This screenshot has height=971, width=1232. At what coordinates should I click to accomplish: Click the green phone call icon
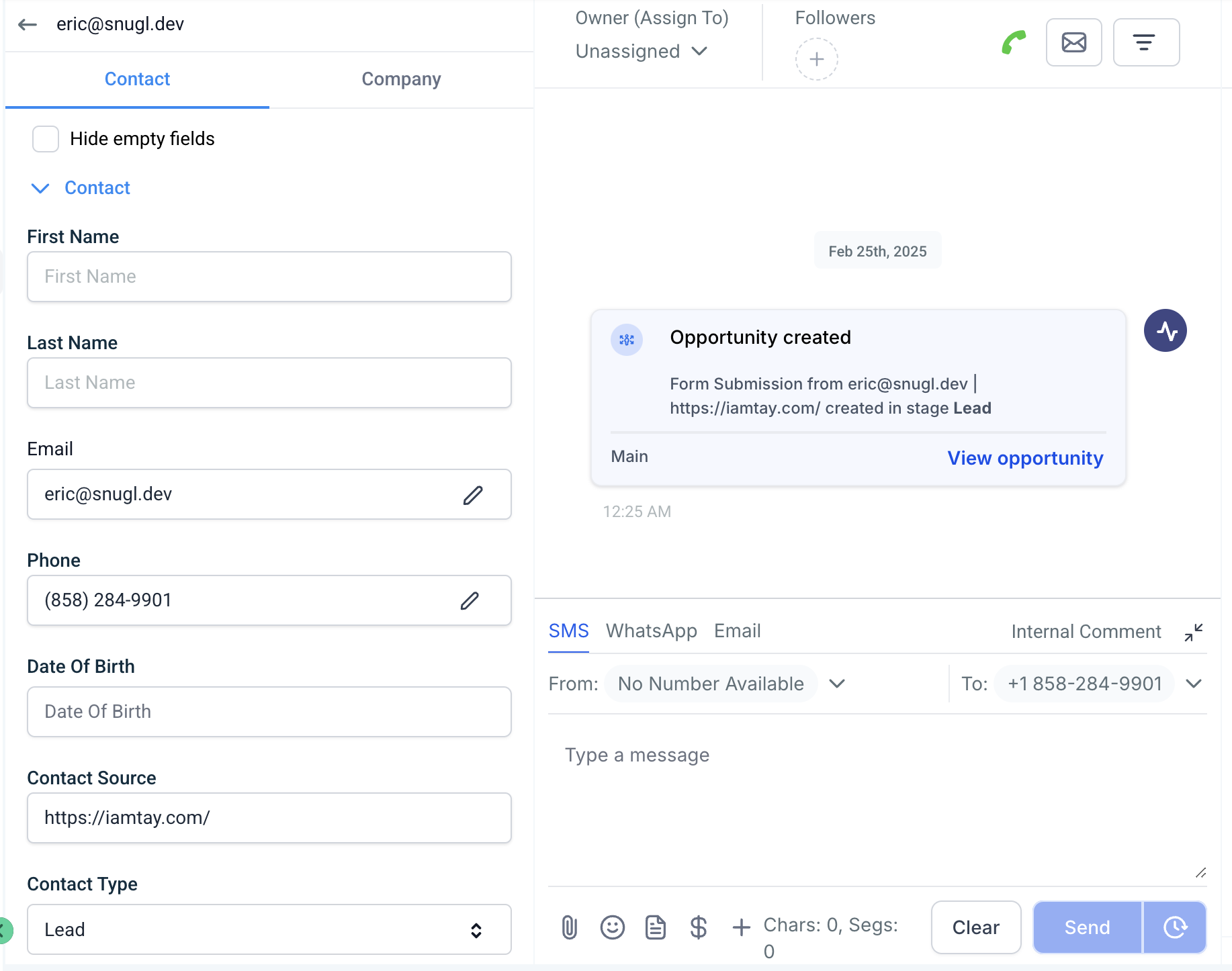click(1014, 42)
